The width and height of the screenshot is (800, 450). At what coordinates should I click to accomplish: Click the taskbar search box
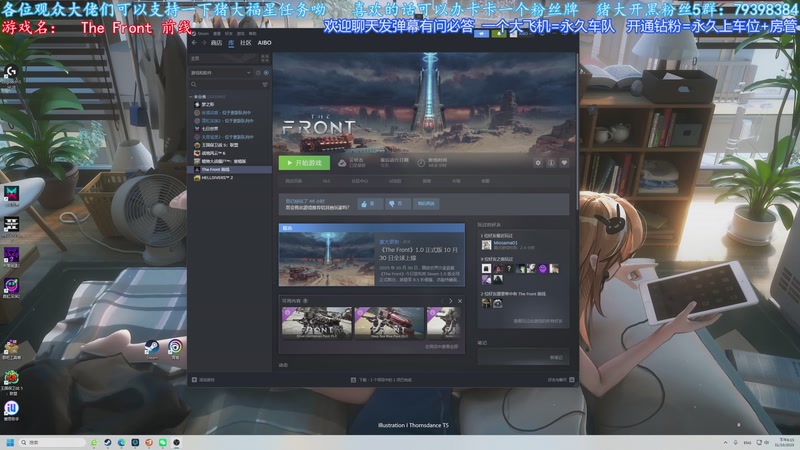pyautogui.click(x=52, y=442)
